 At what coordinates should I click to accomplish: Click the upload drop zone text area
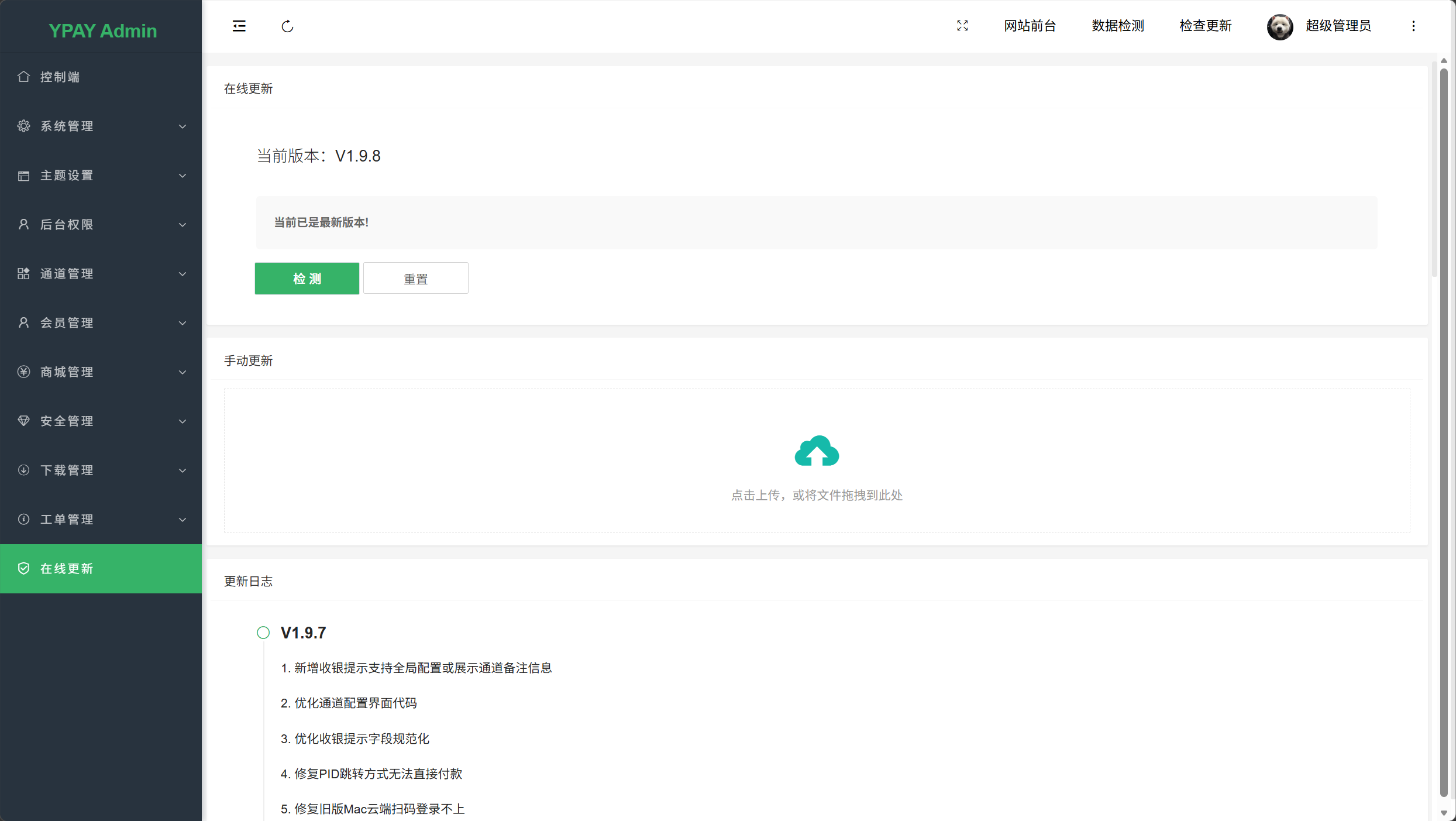(817, 495)
